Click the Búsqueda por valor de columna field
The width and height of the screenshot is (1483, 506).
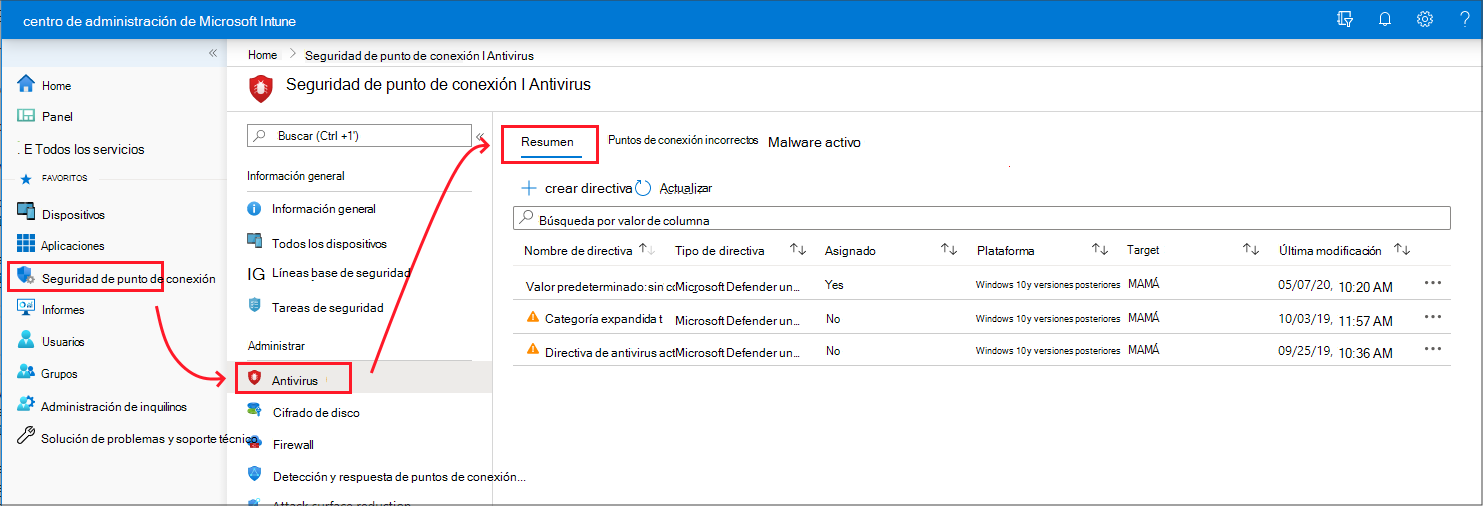click(x=982, y=218)
